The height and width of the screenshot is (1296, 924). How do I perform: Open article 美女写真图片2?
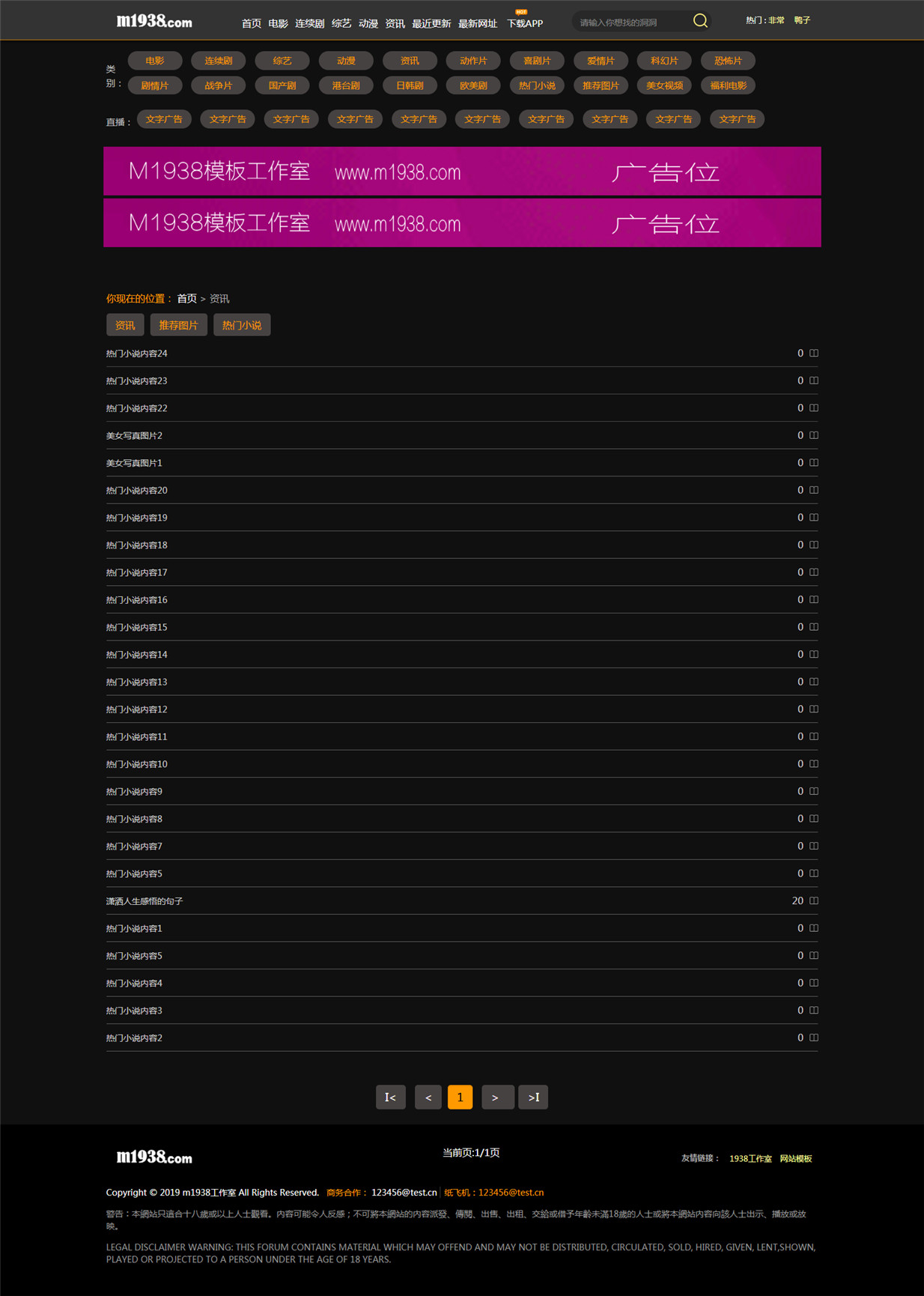tap(134, 435)
